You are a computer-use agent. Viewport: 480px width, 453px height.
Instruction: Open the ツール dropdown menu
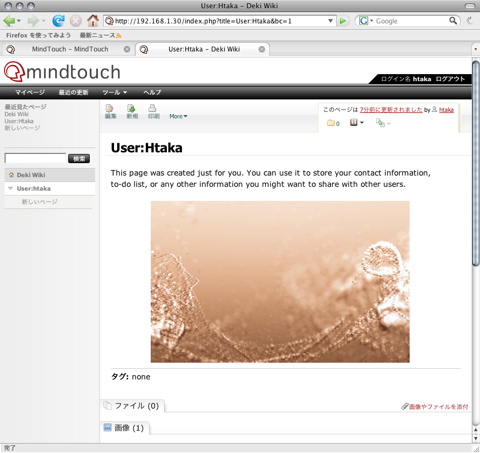coord(115,92)
